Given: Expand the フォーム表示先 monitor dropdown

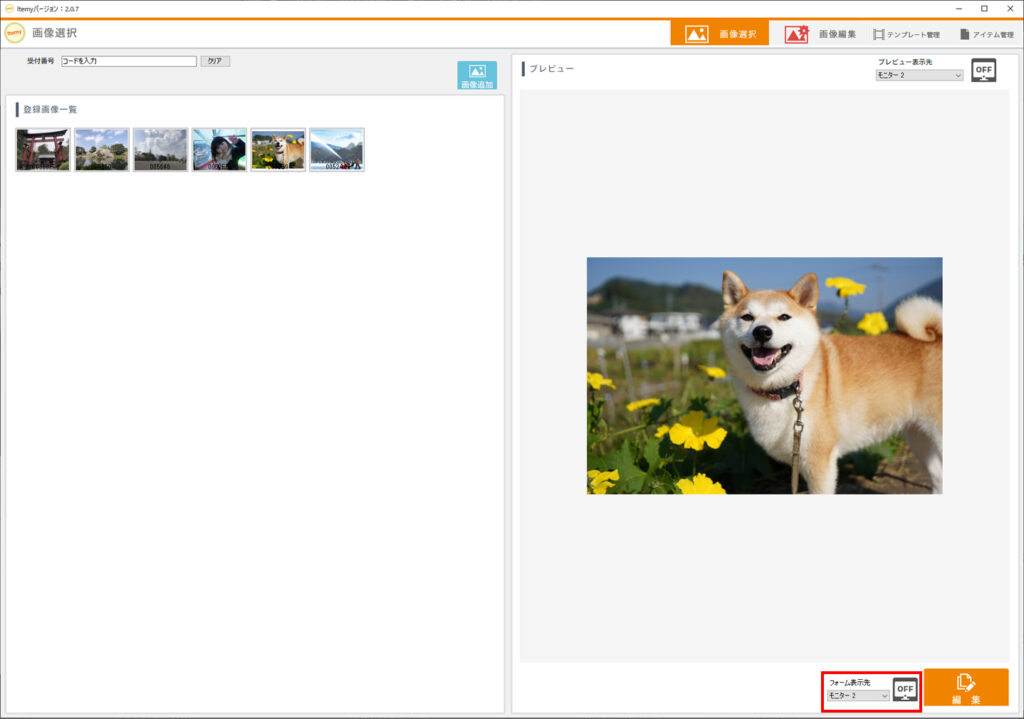Looking at the screenshot, I should (x=858, y=695).
